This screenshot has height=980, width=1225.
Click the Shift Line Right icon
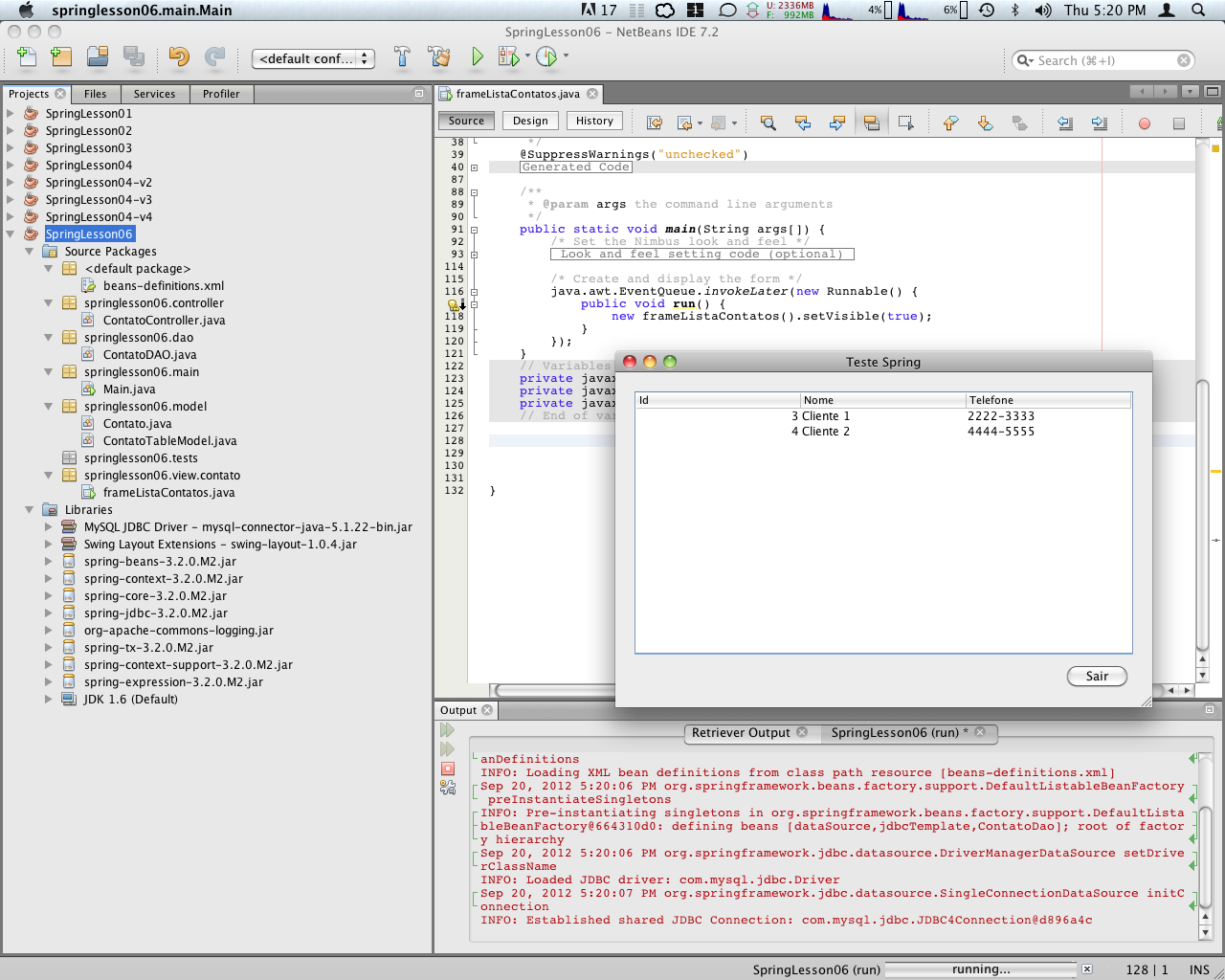[x=1099, y=122]
